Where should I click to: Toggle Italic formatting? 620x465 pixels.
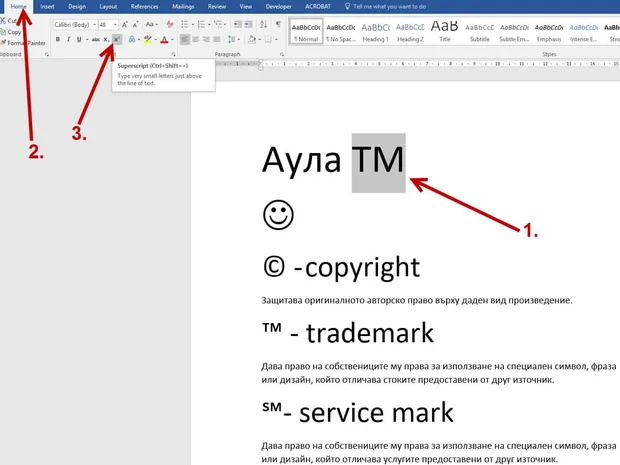click(x=68, y=40)
